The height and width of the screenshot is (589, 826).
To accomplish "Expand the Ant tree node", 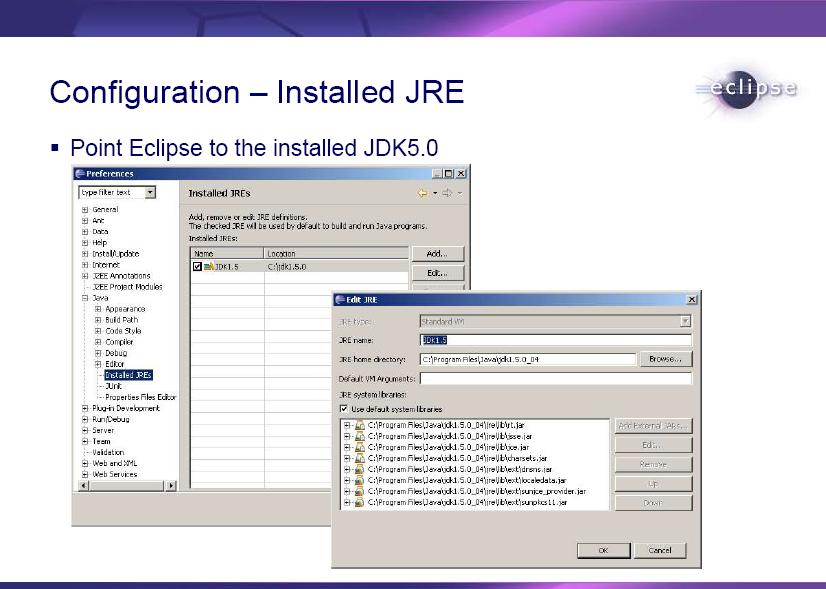I will coord(85,221).
